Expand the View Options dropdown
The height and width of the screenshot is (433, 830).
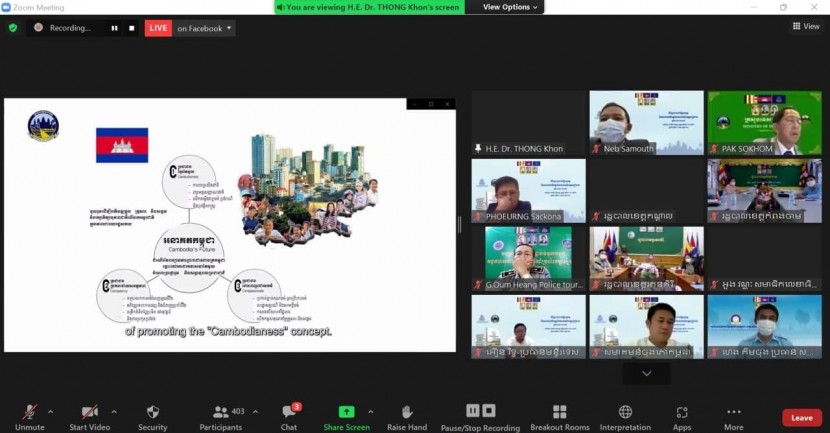[x=511, y=7]
